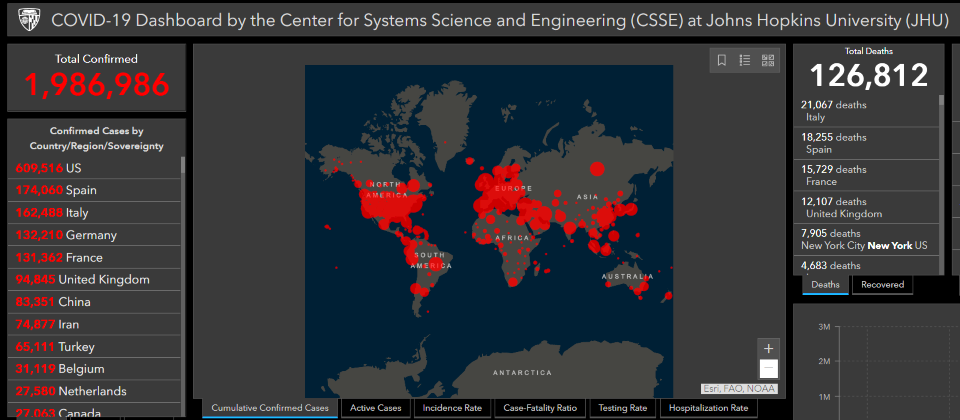Viewport: 960px width, 420px height.
Task: Select China row with 83,351 cases
Action: (94, 302)
